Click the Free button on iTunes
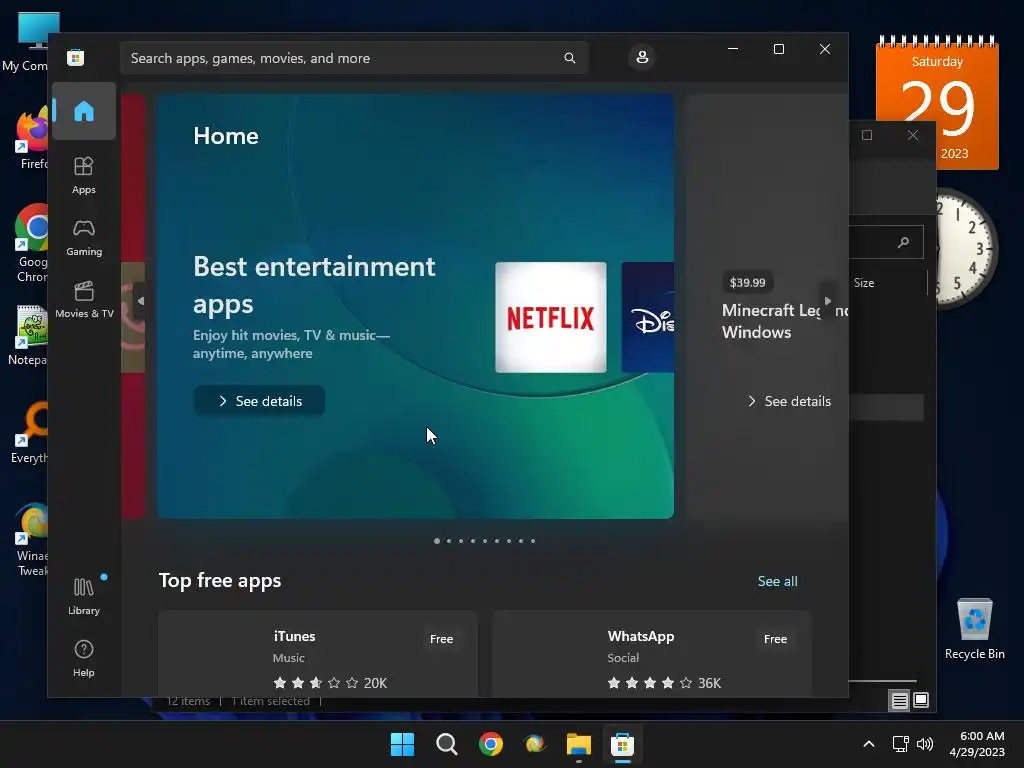1024x768 pixels. [x=441, y=639]
